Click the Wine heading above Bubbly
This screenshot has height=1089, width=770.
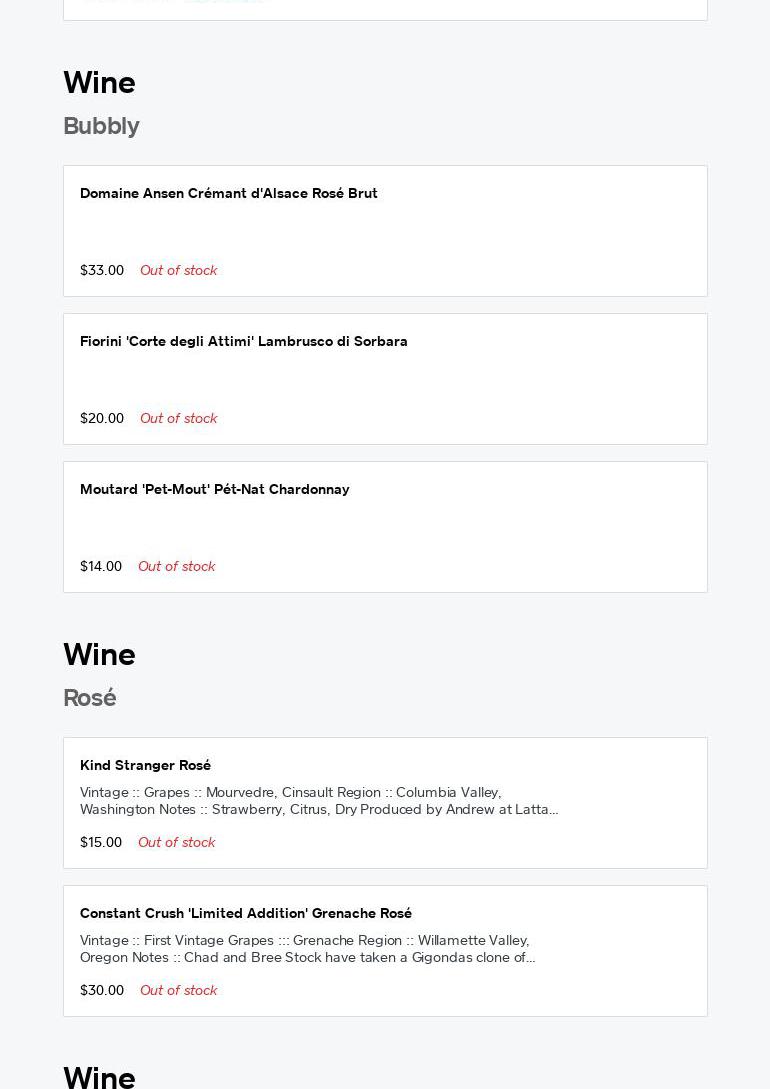click(x=99, y=83)
